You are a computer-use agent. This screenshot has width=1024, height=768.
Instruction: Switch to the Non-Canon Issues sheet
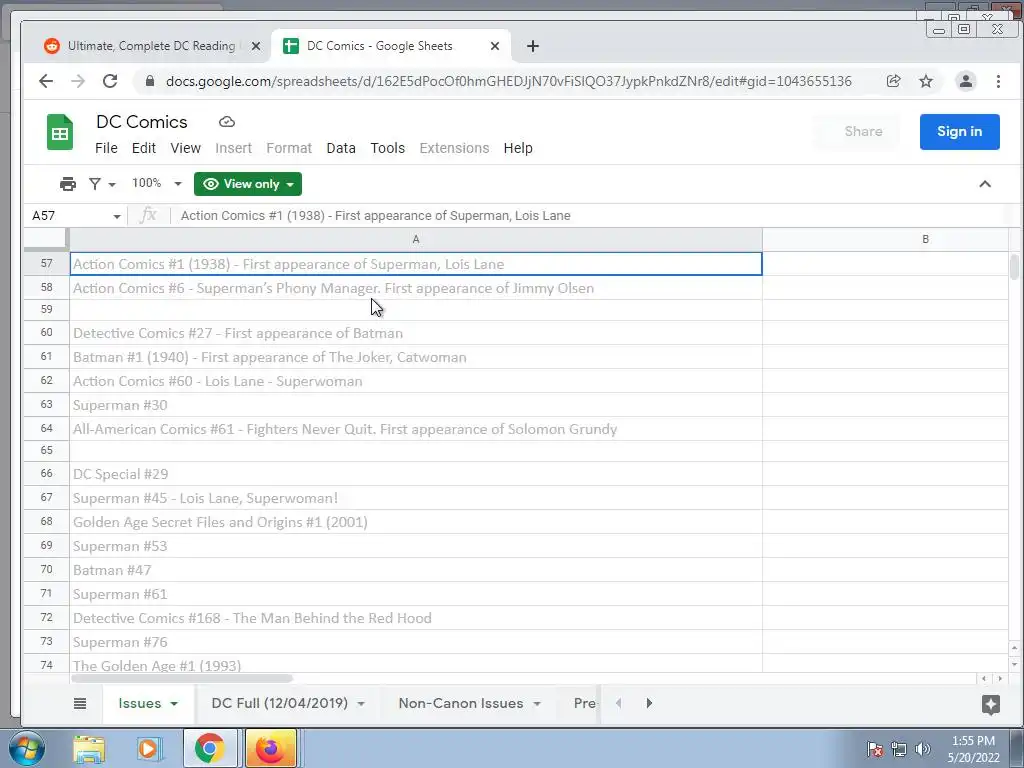point(460,703)
